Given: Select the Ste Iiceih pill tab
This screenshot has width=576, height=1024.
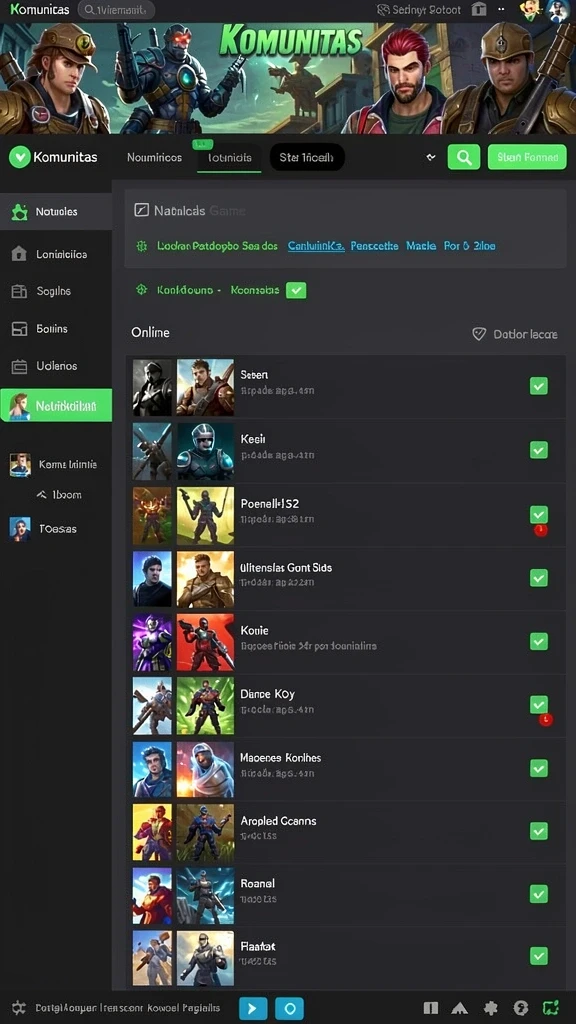Looking at the screenshot, I should [307, 157].
